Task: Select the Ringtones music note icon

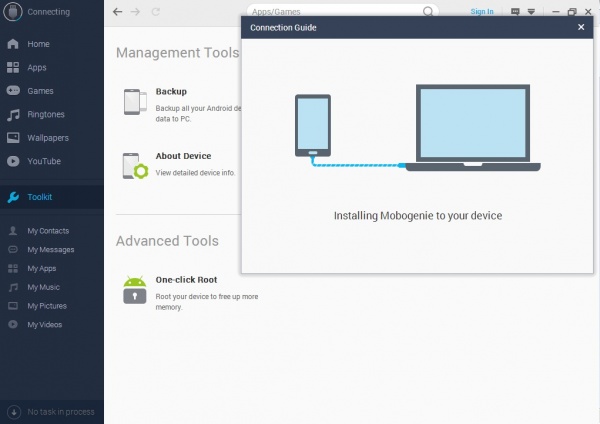Action: (13, 114)
